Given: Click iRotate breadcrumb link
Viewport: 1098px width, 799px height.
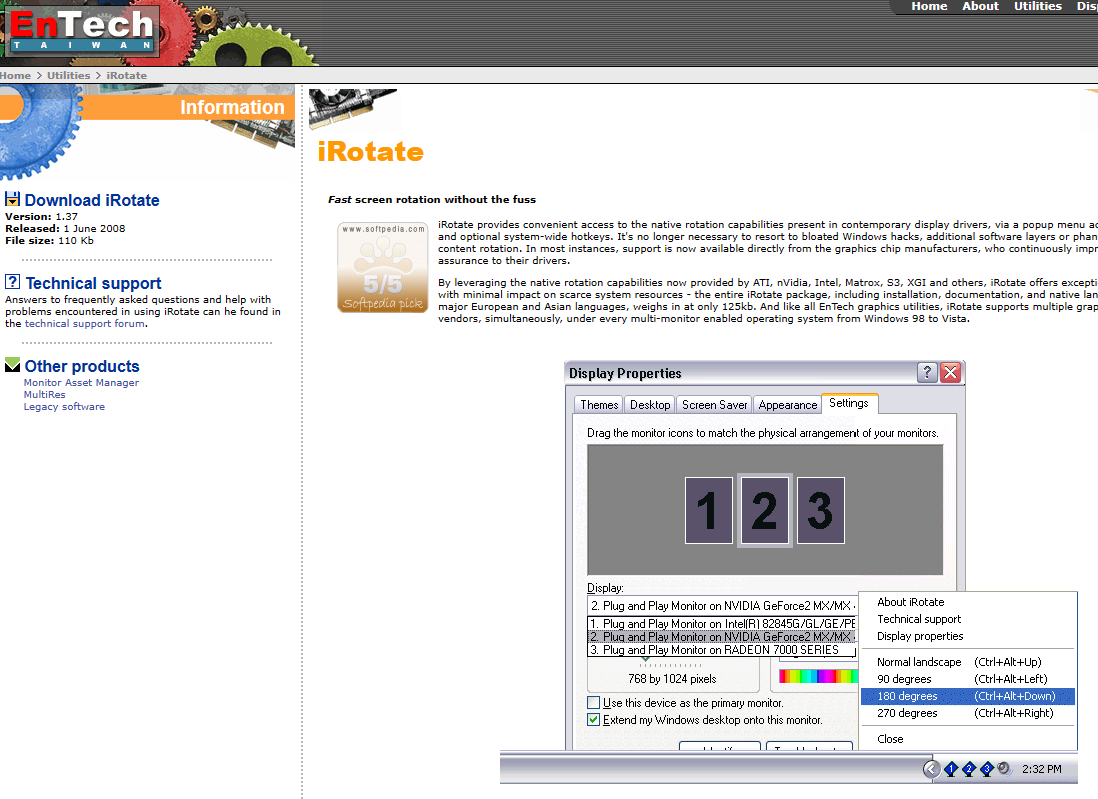Looking at the screenshot, I should pos(127,75).
